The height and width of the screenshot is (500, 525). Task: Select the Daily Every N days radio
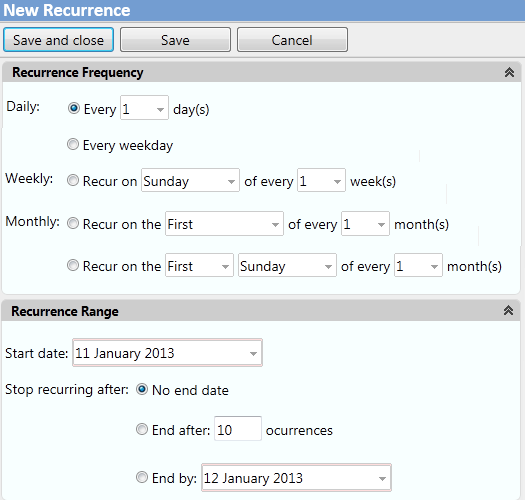(x=74, y=108)
